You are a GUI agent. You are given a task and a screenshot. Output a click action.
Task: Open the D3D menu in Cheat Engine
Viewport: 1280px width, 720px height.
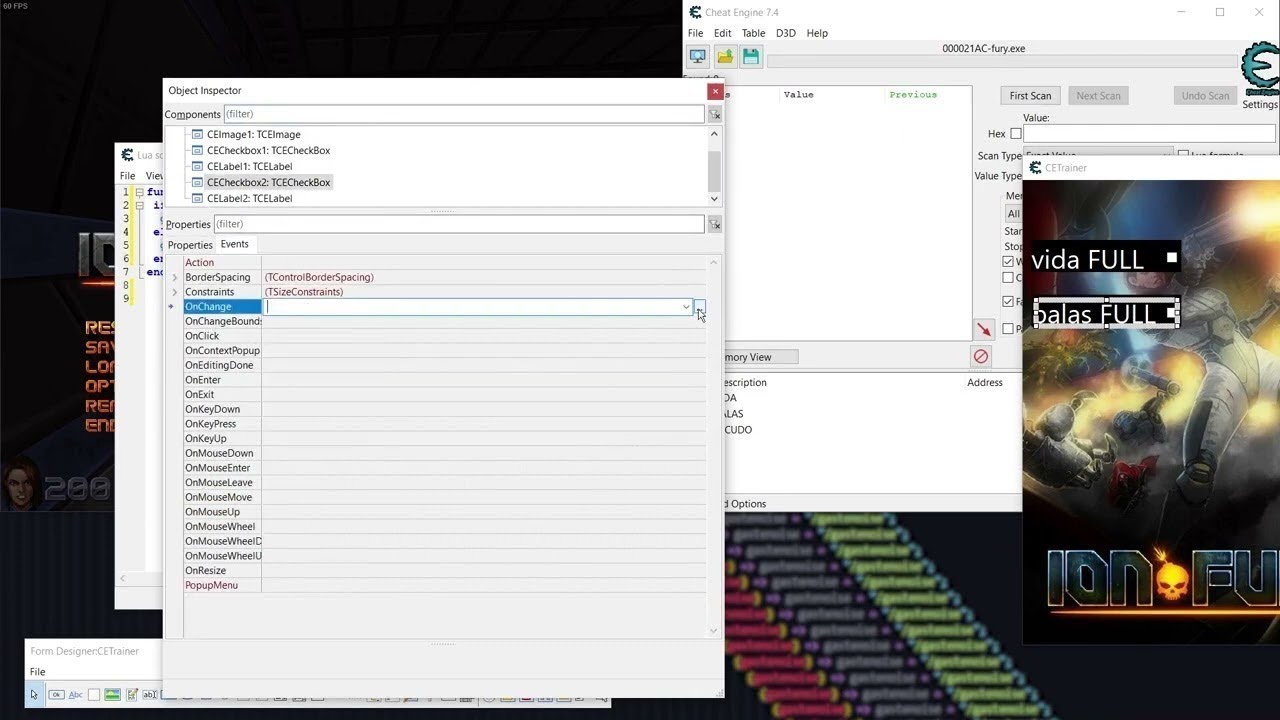coord(786,33)
